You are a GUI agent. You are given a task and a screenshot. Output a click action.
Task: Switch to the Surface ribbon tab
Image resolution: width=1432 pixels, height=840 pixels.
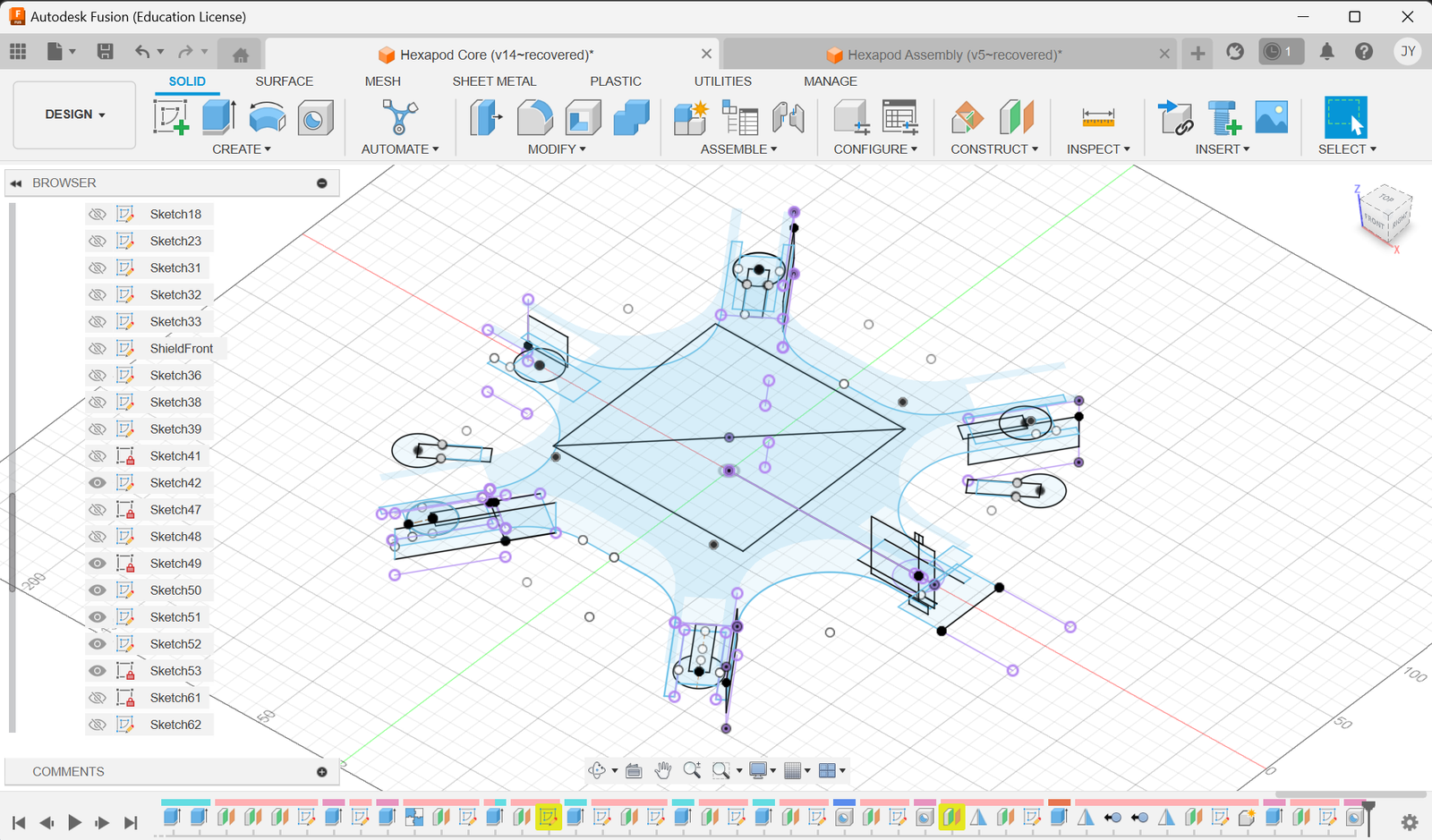[x=284, y=81]
